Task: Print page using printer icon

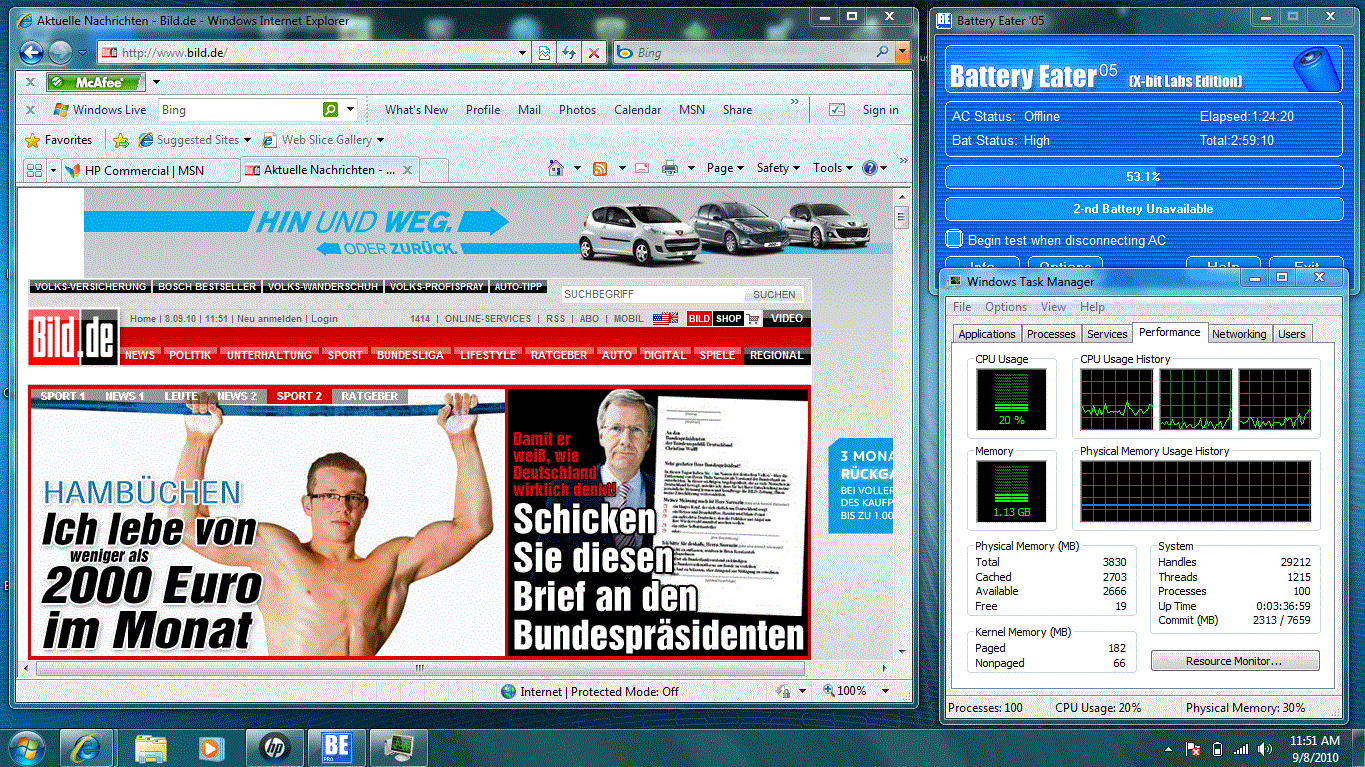Action: pyautogui.click(x=670, y=168)
